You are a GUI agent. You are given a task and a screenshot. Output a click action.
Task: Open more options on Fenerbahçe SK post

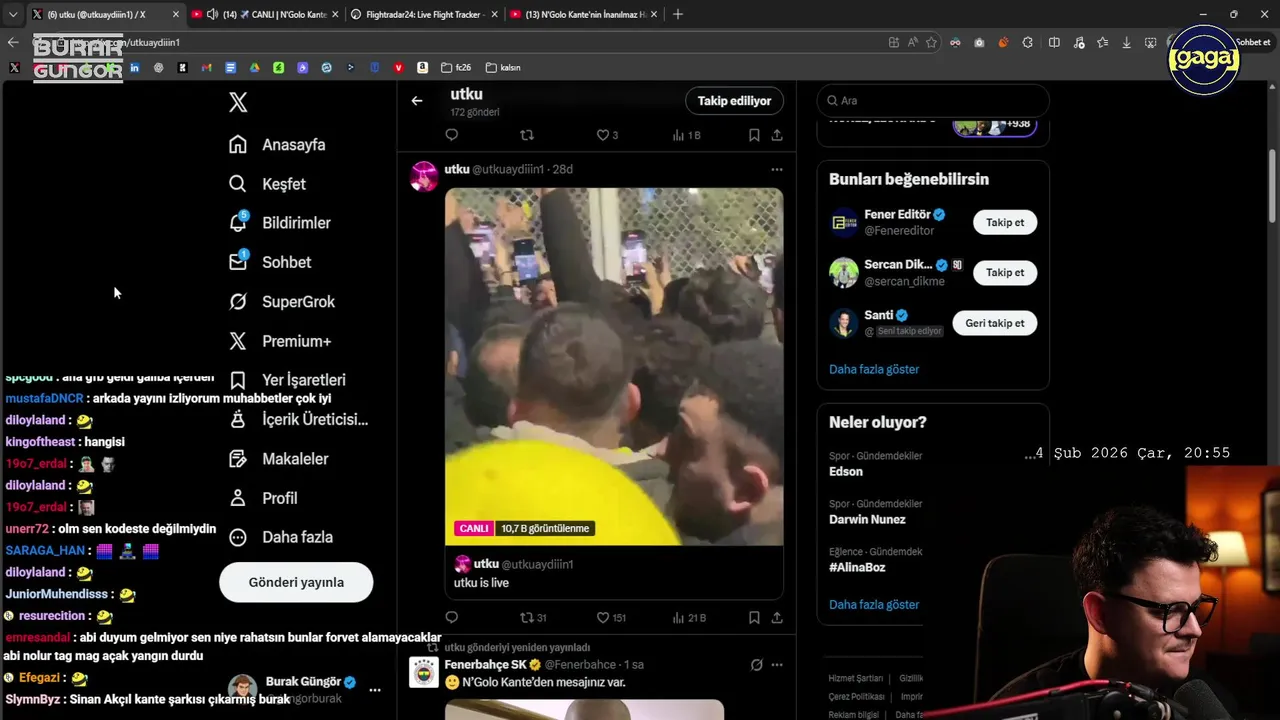pos(777,665)
